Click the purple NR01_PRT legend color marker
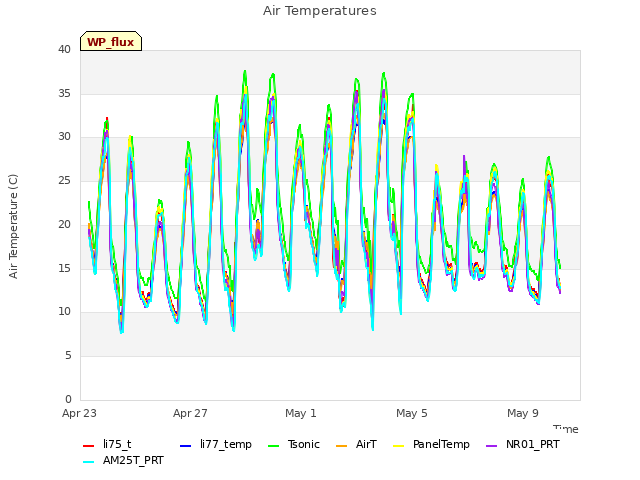The height and width of the screenshot is (480, 640). click(x=492, y=445)
